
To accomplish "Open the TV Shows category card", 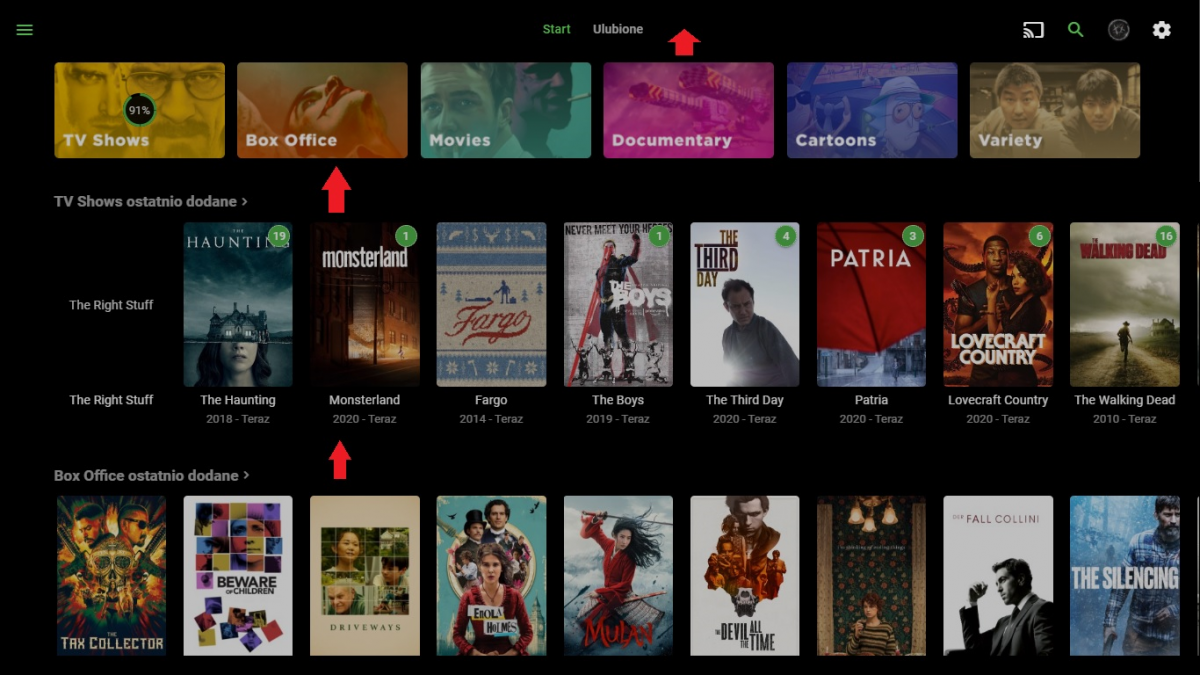I will [140, 110].
